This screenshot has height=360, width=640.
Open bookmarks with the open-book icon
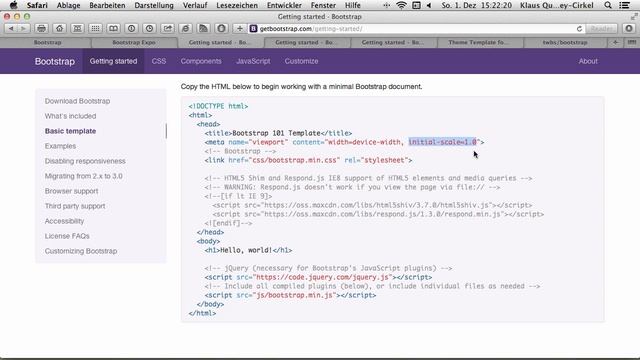pos(113,29)
